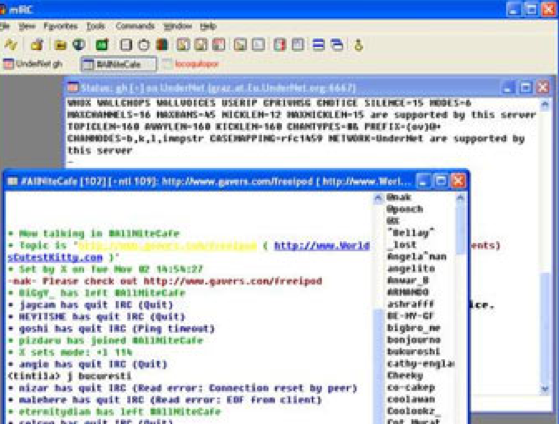
Task: Open the Notify list toolbar icon
Action: click(280, 45)
